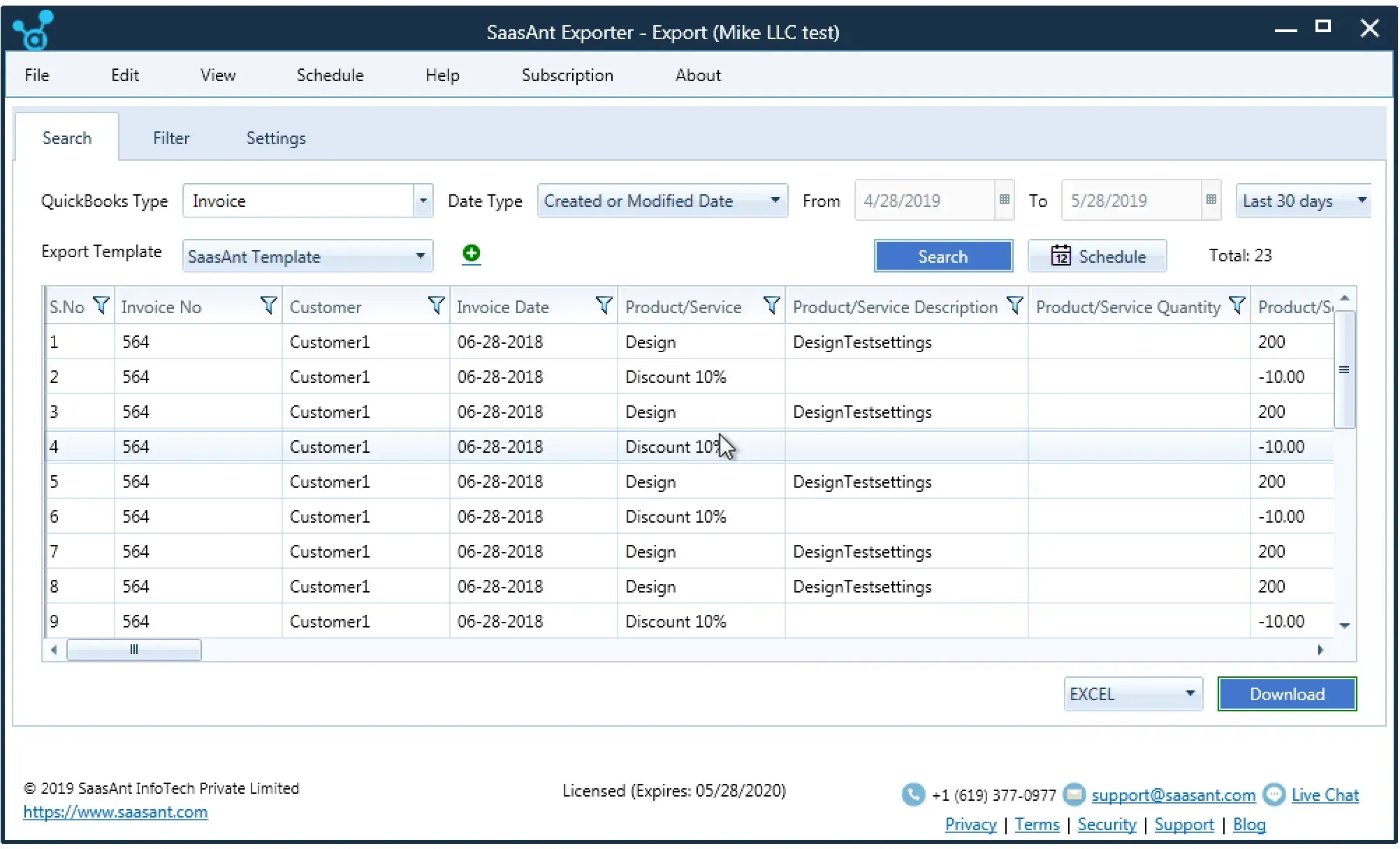Click the SaasAnt logo icon

[33, 30]
